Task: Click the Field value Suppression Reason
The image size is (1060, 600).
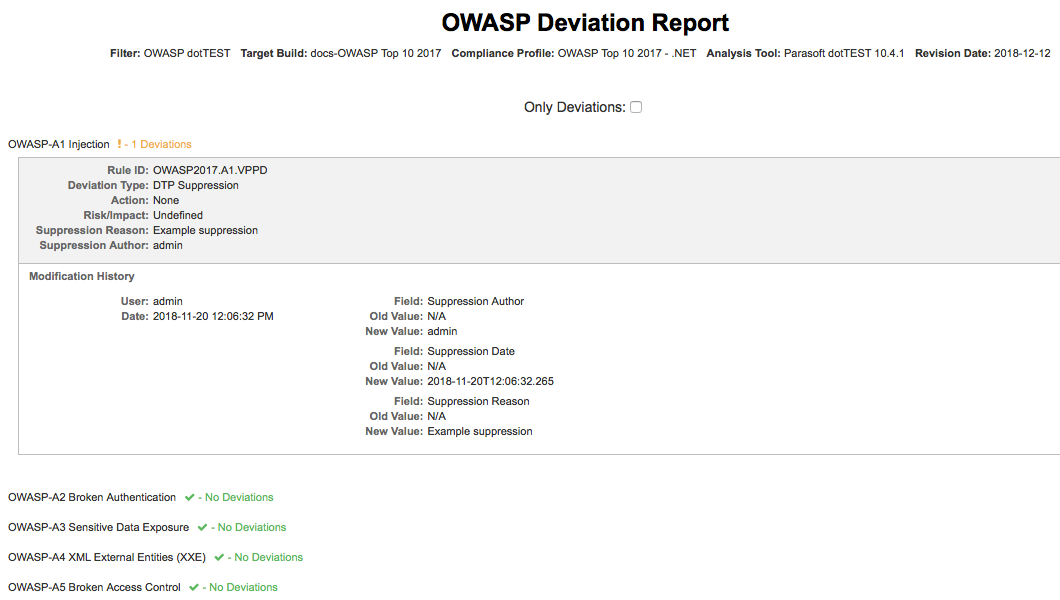Action: (x=478, y=401)
